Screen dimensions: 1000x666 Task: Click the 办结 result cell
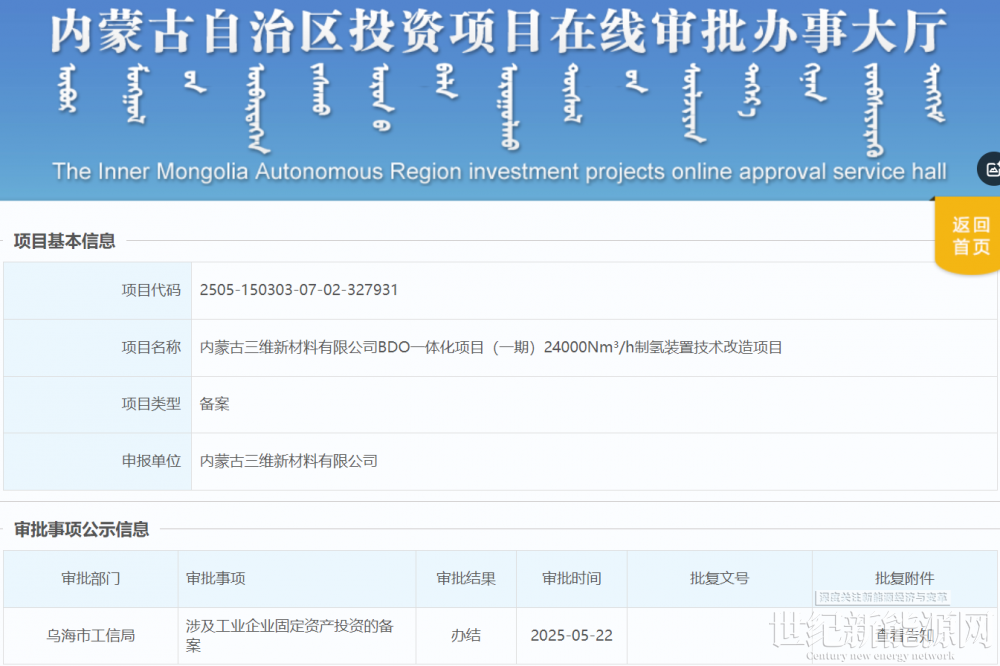coord(466,635)
